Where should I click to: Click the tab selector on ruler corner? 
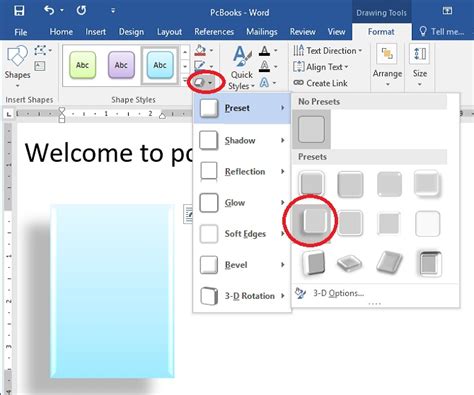tap(9, 114)
